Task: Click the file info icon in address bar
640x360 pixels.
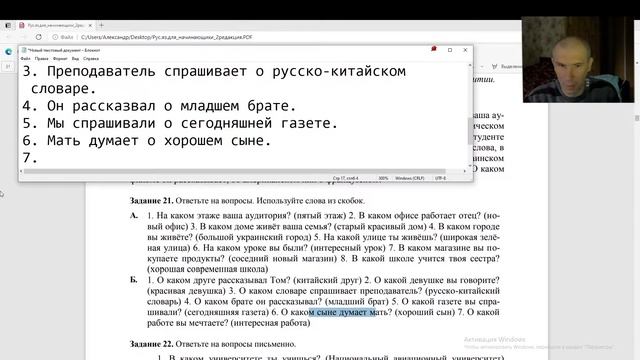Action: (x=55, y=37)
